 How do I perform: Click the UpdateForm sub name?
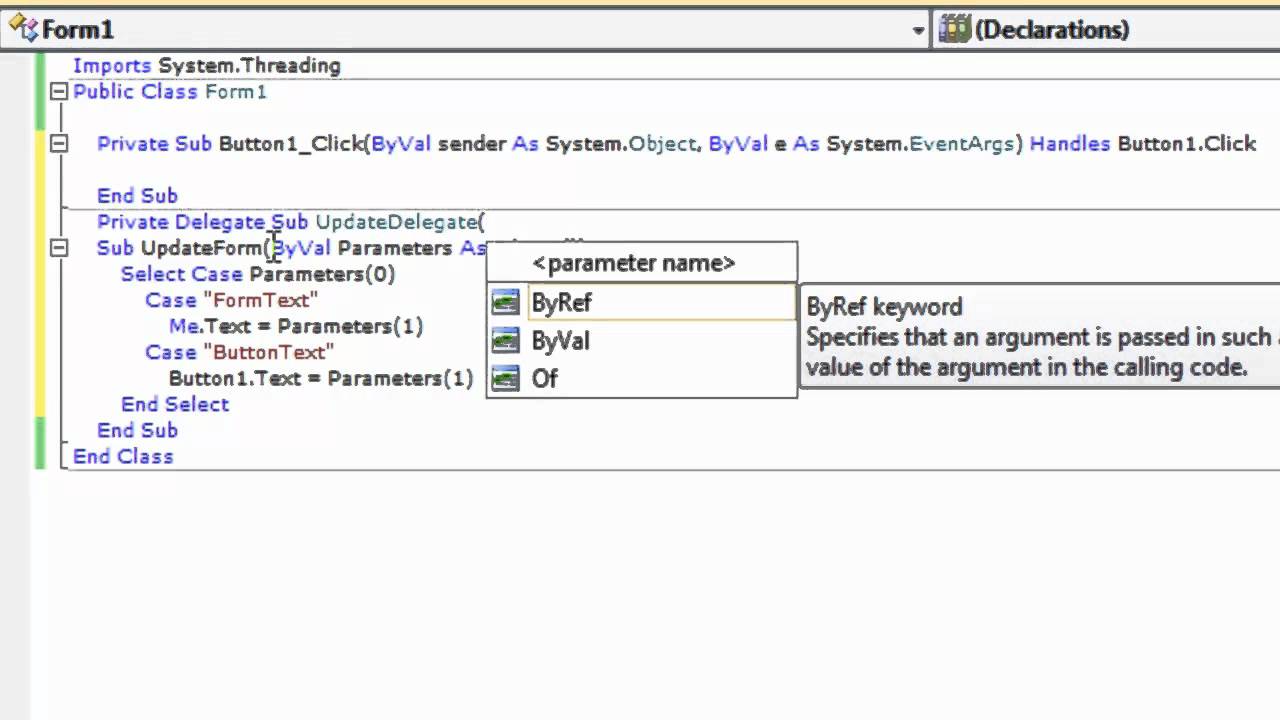pos(203,247)
